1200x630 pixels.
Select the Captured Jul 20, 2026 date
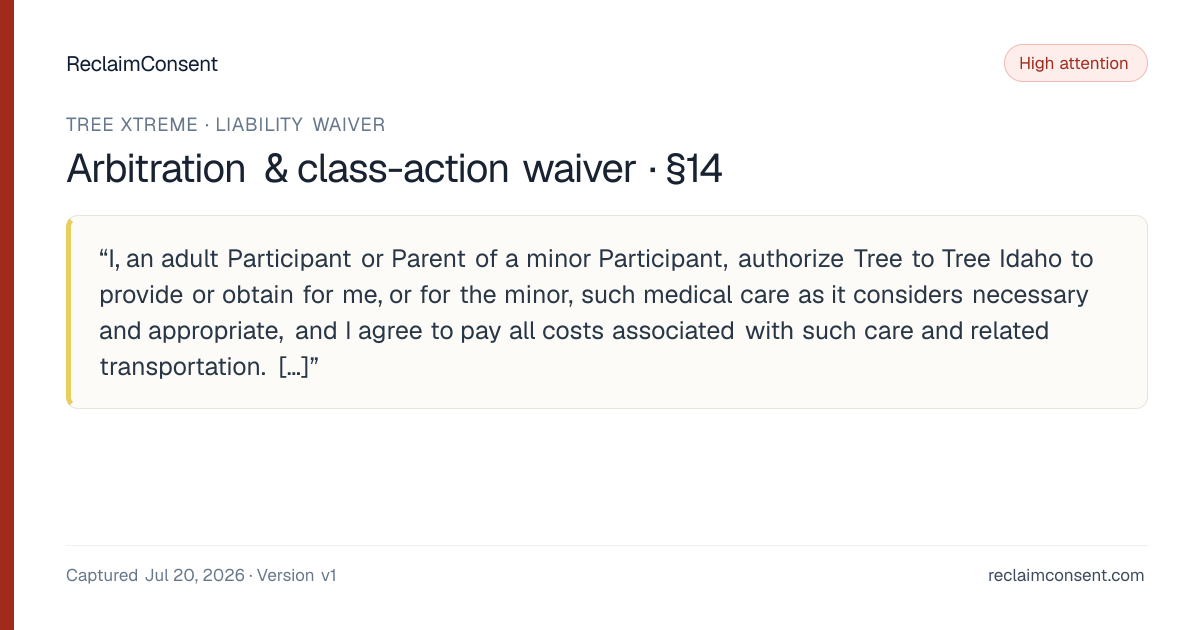[x=155, y=575]
